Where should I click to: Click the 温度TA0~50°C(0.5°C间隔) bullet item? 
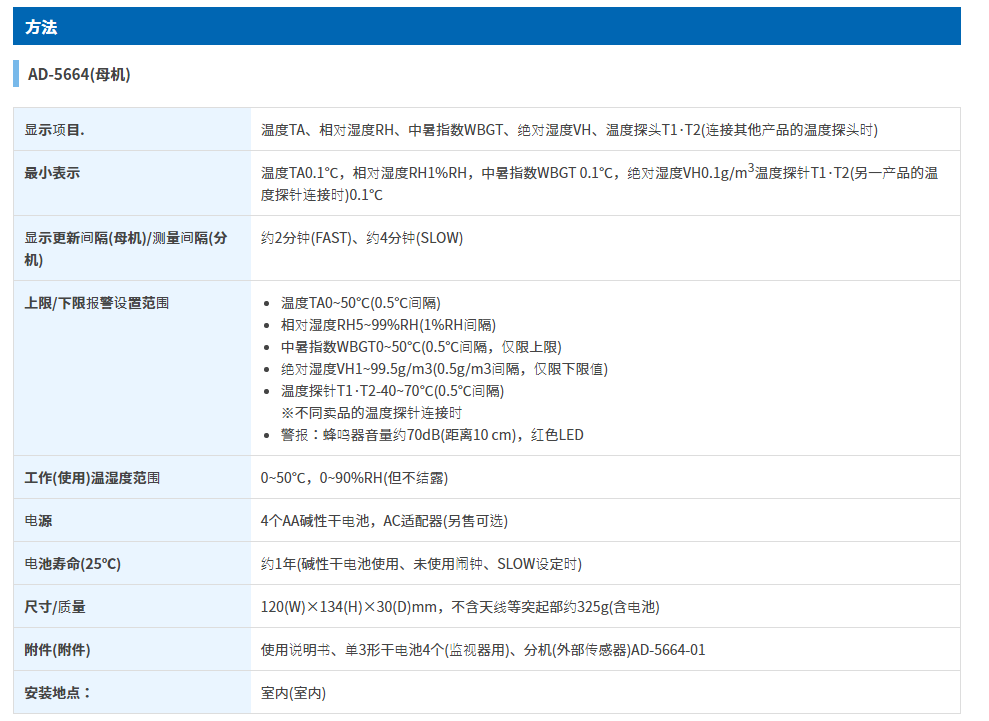tap(360, 303)
